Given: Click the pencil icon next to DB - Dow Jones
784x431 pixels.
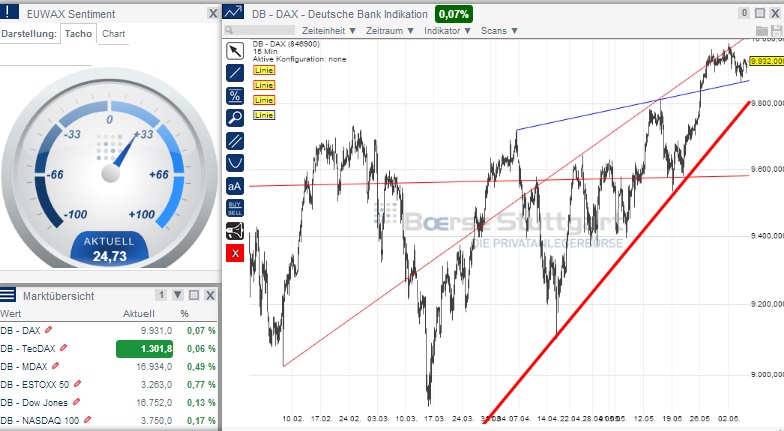Looking at the screenshot, I should [x=76, y=402].
